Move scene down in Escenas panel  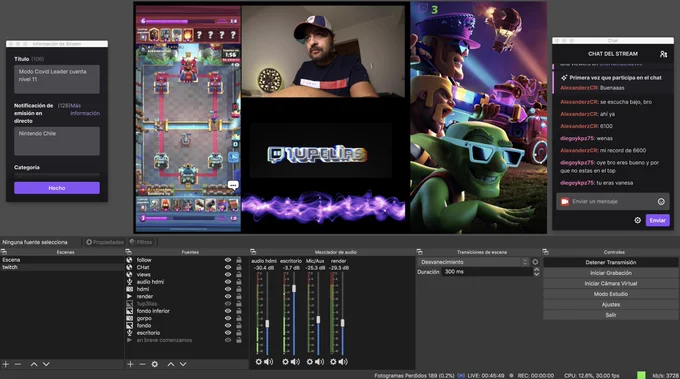pyautogui.click(x=46, y=364)
